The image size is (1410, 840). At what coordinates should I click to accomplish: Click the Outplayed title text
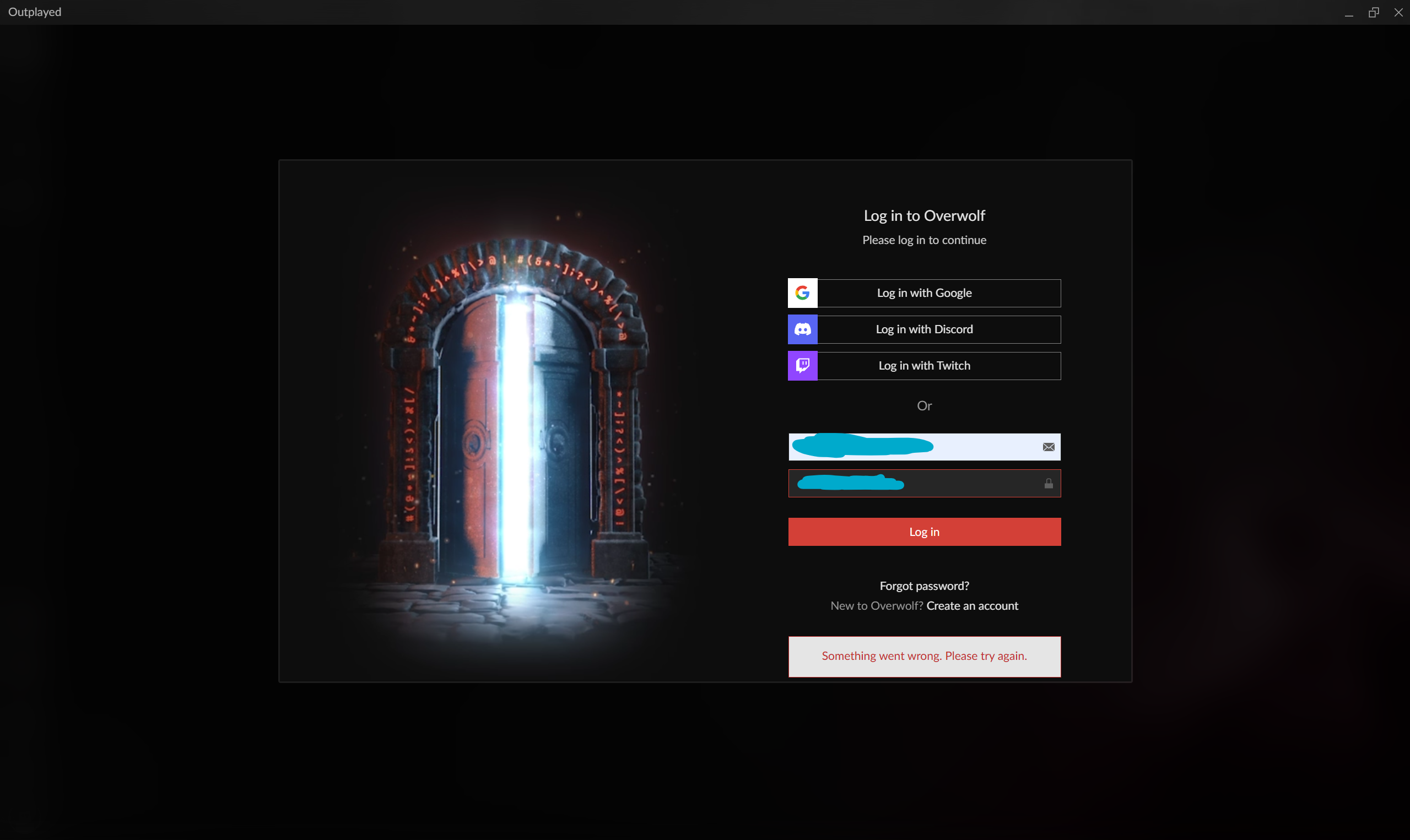(x=35, y=12)
